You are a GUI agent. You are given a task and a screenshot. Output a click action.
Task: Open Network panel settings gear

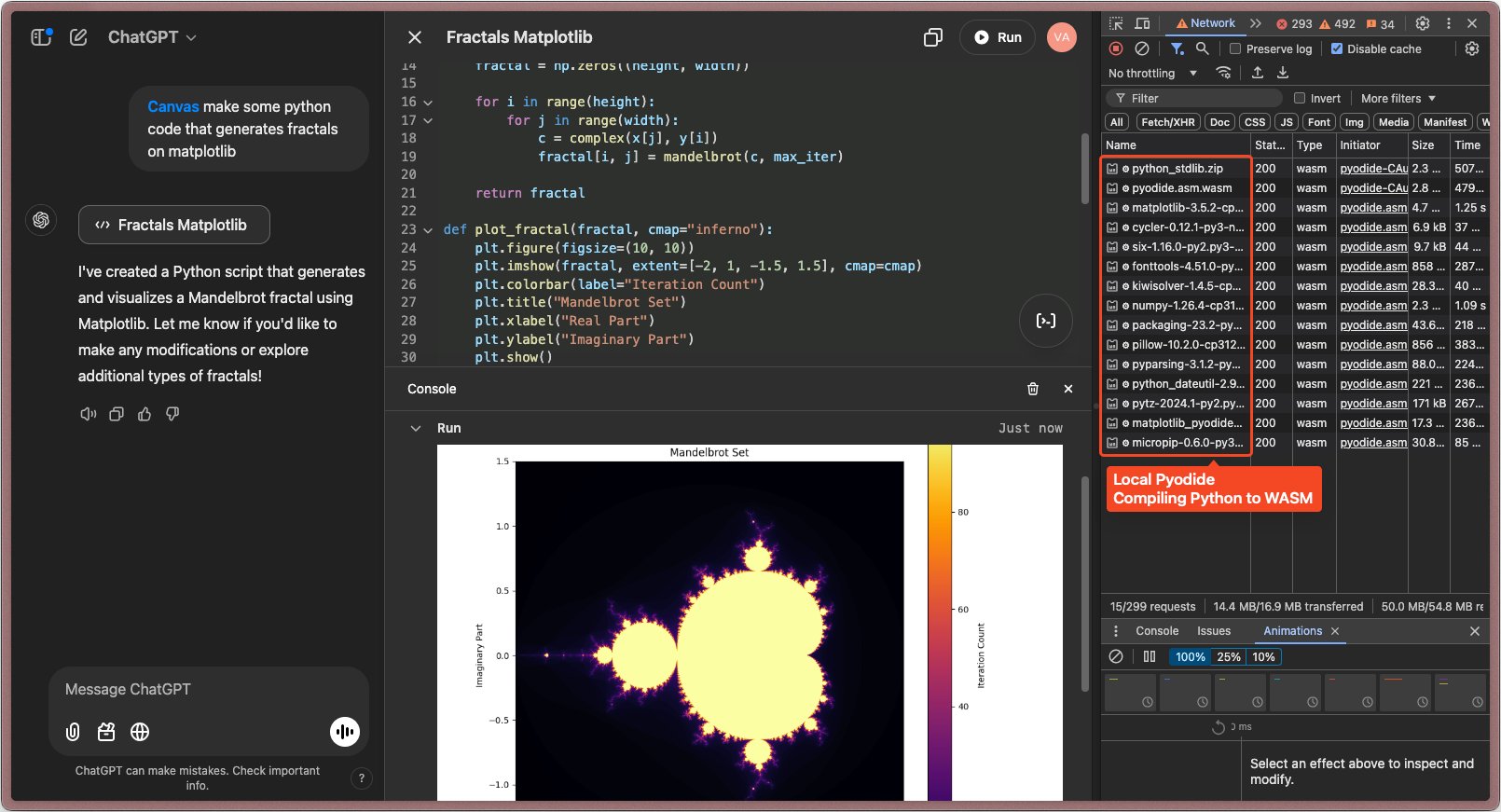tap(1472, 48)
